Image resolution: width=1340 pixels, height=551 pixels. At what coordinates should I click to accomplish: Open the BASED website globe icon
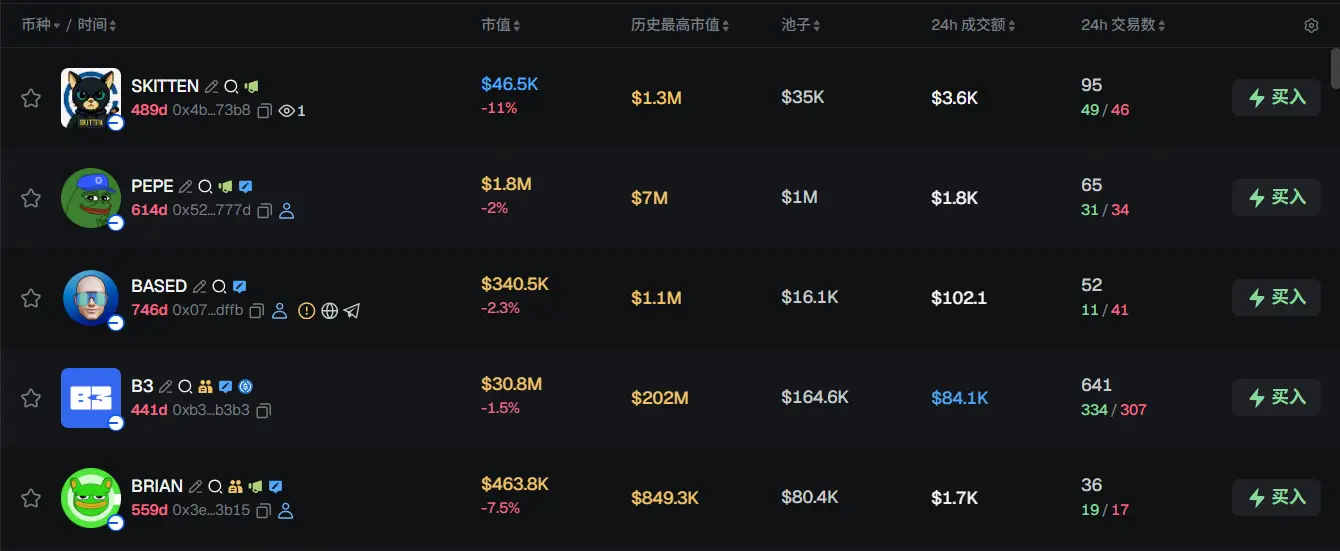click(x=330, y=311)
